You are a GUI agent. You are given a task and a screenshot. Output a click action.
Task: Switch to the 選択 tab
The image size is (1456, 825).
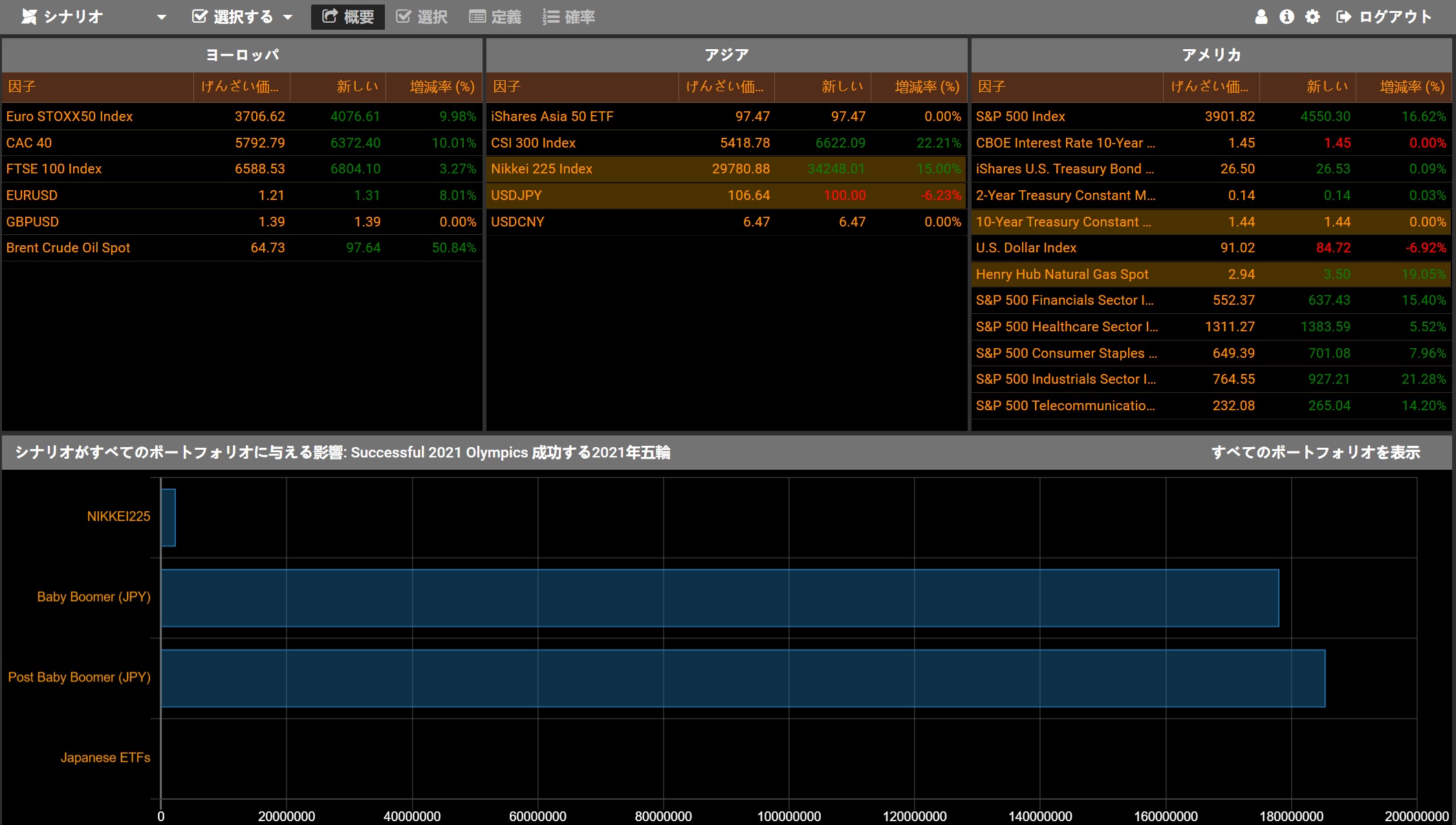pyautogui.click(x=422, y=17)
